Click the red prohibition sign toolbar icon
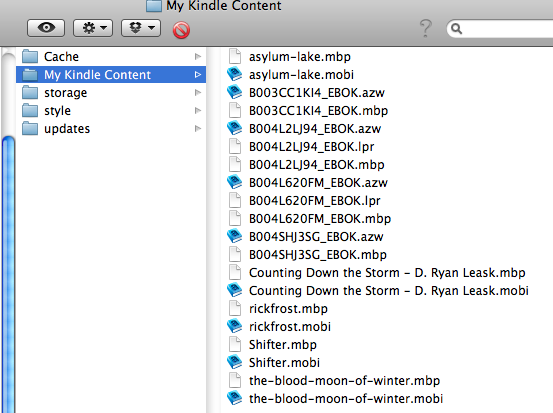This screenshot has width=553, height=413. (181, 30)
